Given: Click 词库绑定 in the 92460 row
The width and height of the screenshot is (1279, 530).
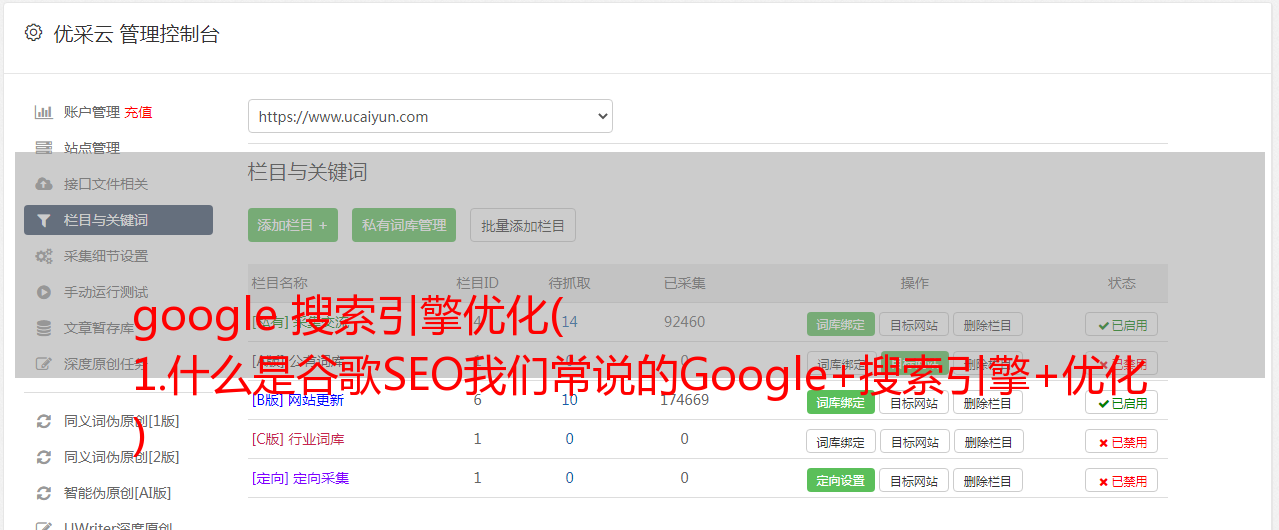Looking at the screenshot, I should click(x=841, y=324).
